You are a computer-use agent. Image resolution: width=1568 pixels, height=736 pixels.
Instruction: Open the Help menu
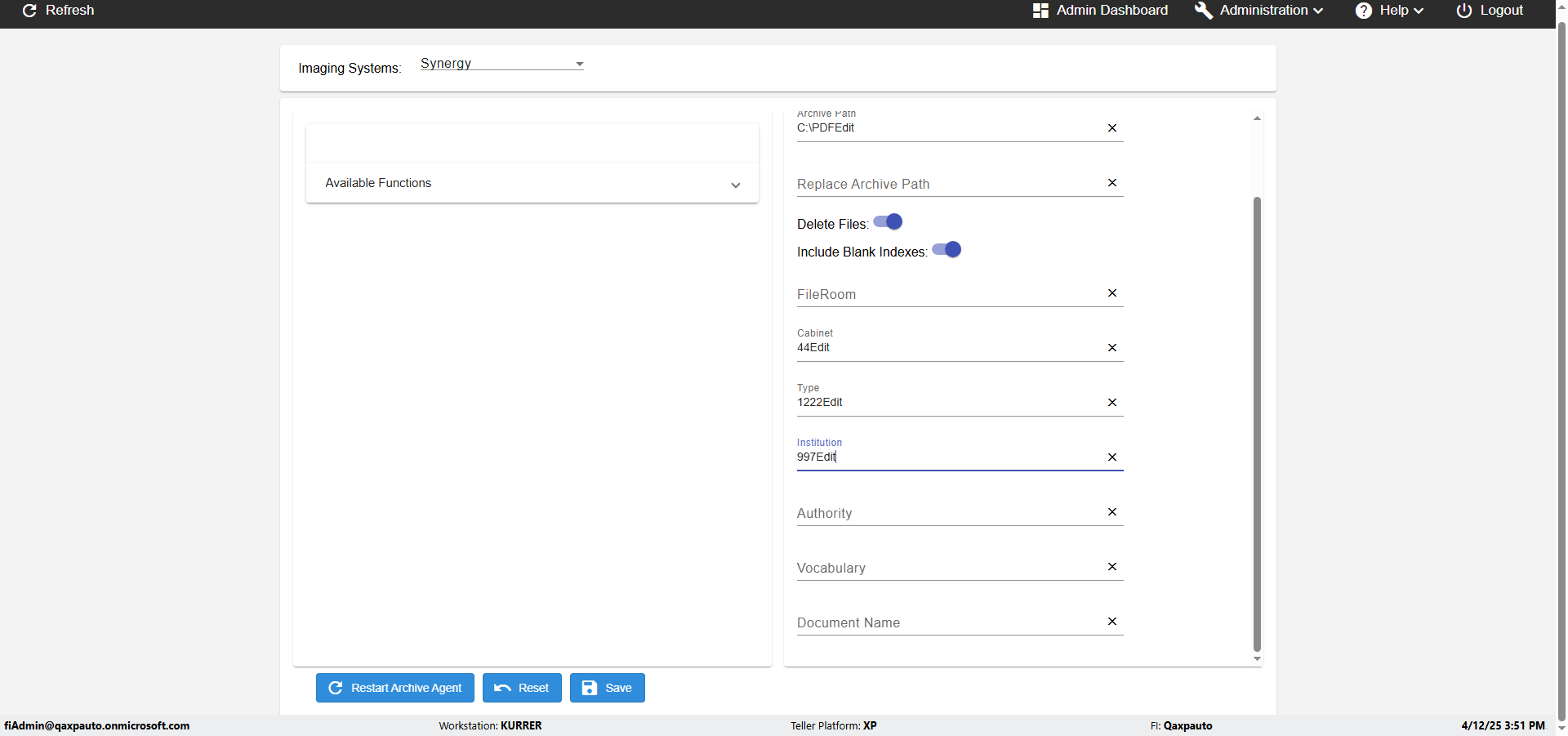click(1389, 11)
